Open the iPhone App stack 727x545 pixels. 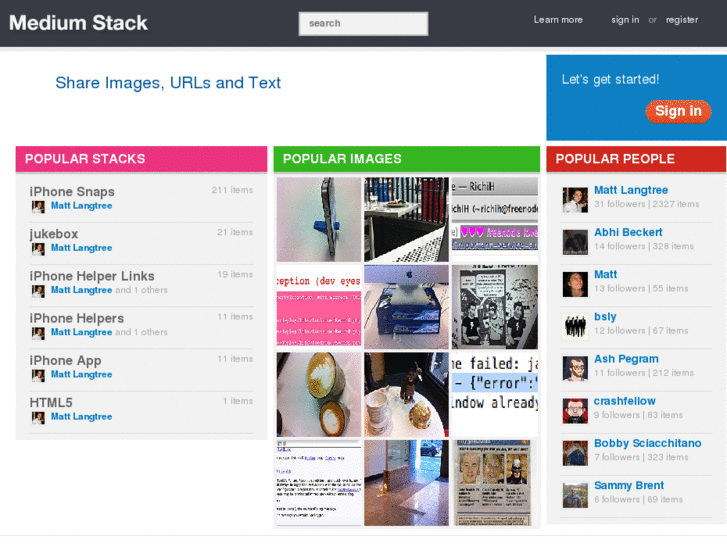(65, 360)
